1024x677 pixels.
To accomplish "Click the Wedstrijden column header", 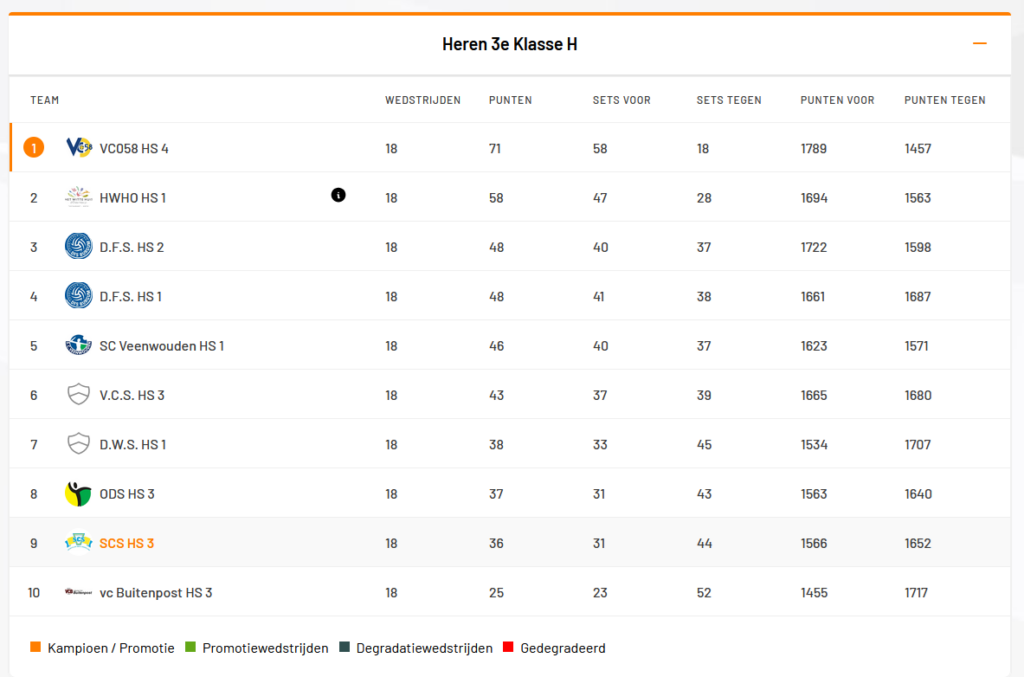I will pyautogui.click(x=423, y=100).
